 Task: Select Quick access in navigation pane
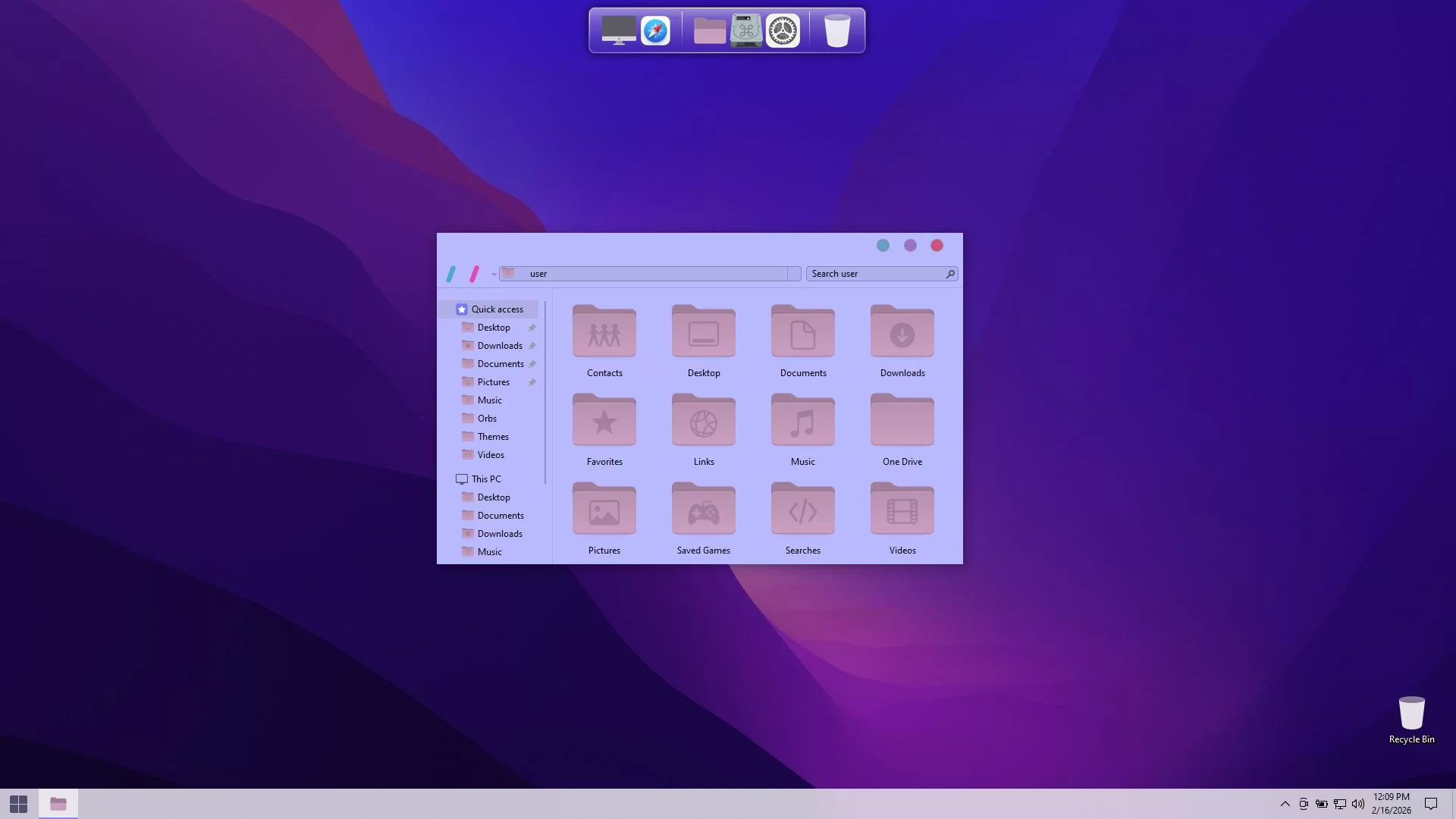click(497, 309)
